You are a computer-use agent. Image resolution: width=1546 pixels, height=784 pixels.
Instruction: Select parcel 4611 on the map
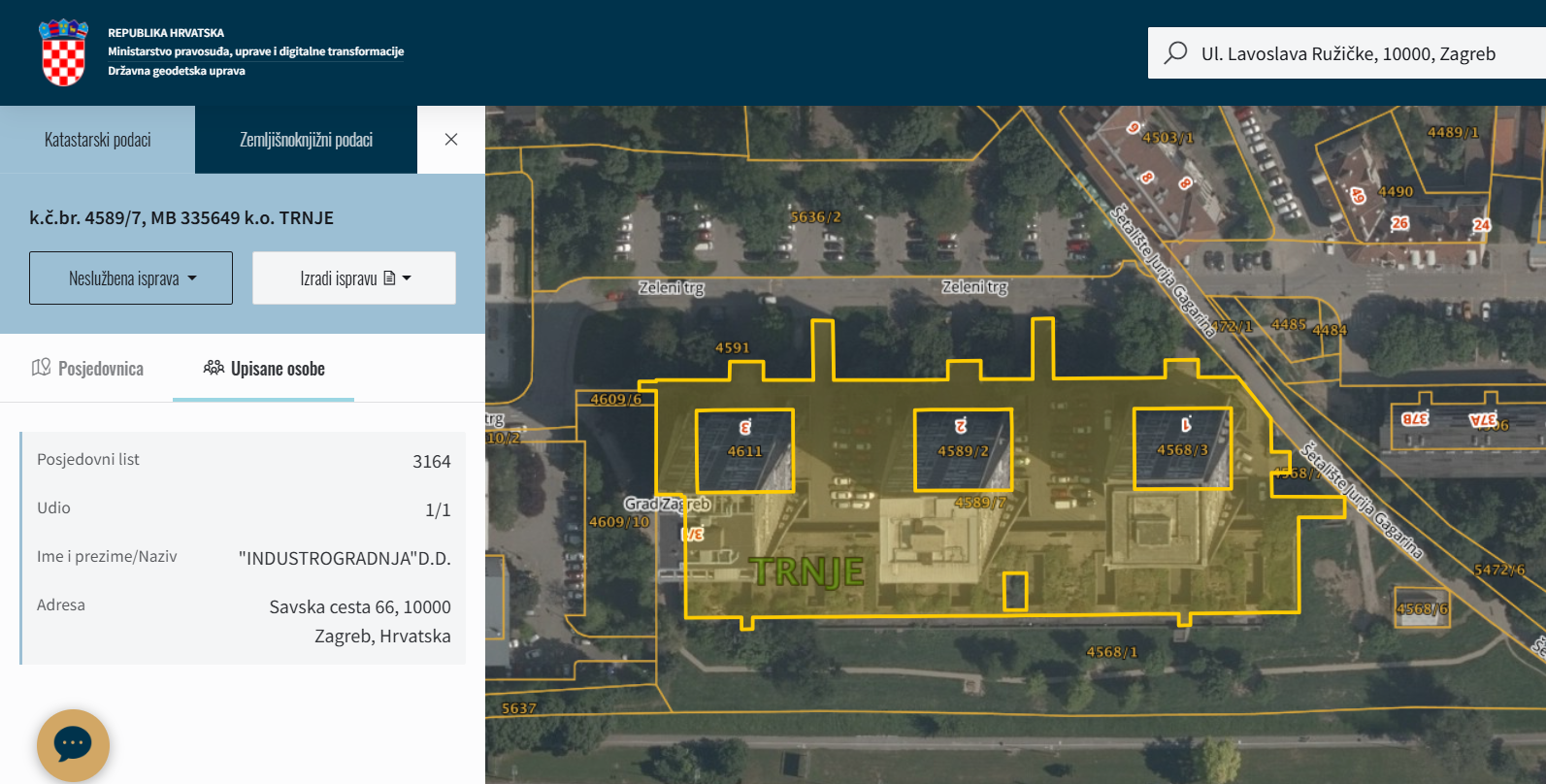(x=744, y=451)
